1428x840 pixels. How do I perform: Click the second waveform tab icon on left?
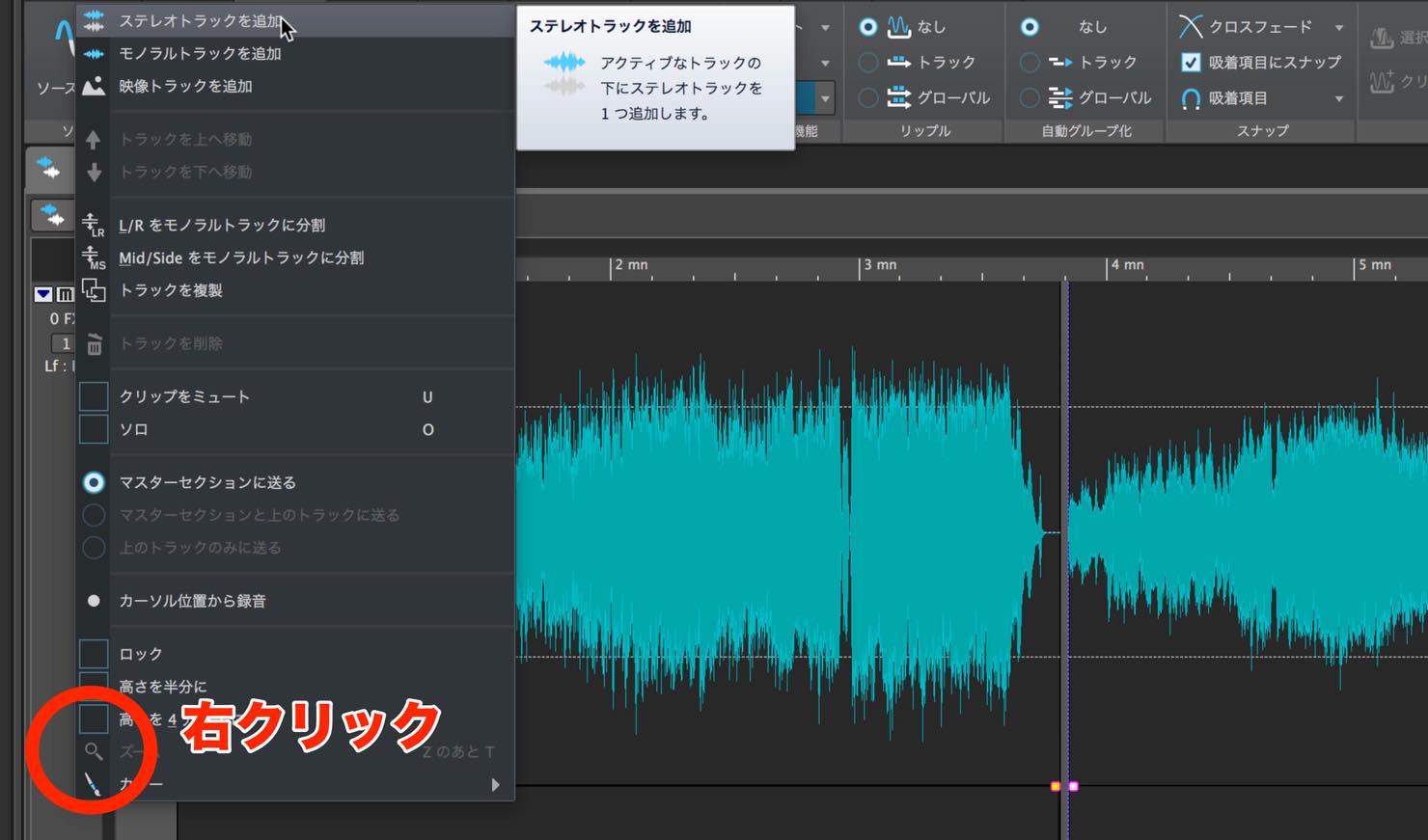click(54, 214)
